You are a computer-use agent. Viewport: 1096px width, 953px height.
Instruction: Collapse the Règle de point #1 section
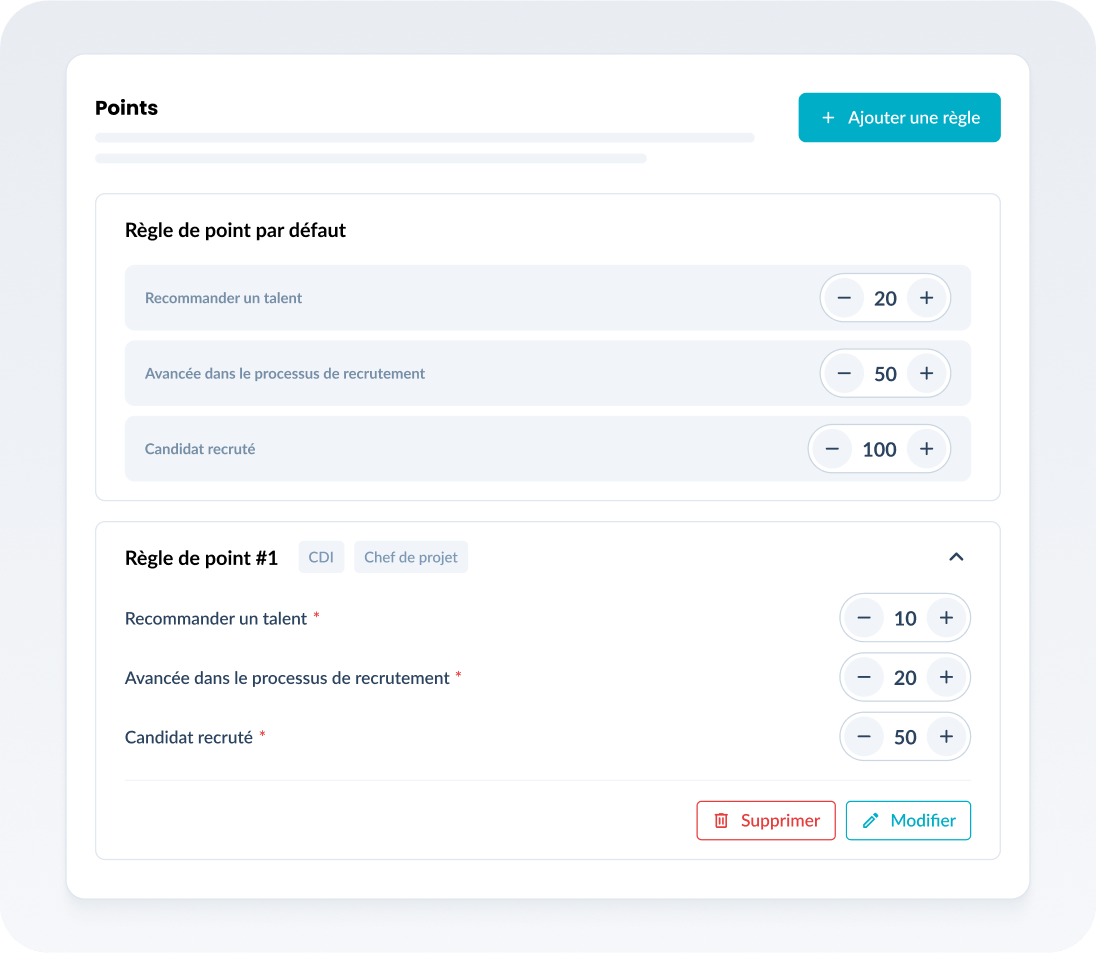pyautogui.click(x=956, y=557)
